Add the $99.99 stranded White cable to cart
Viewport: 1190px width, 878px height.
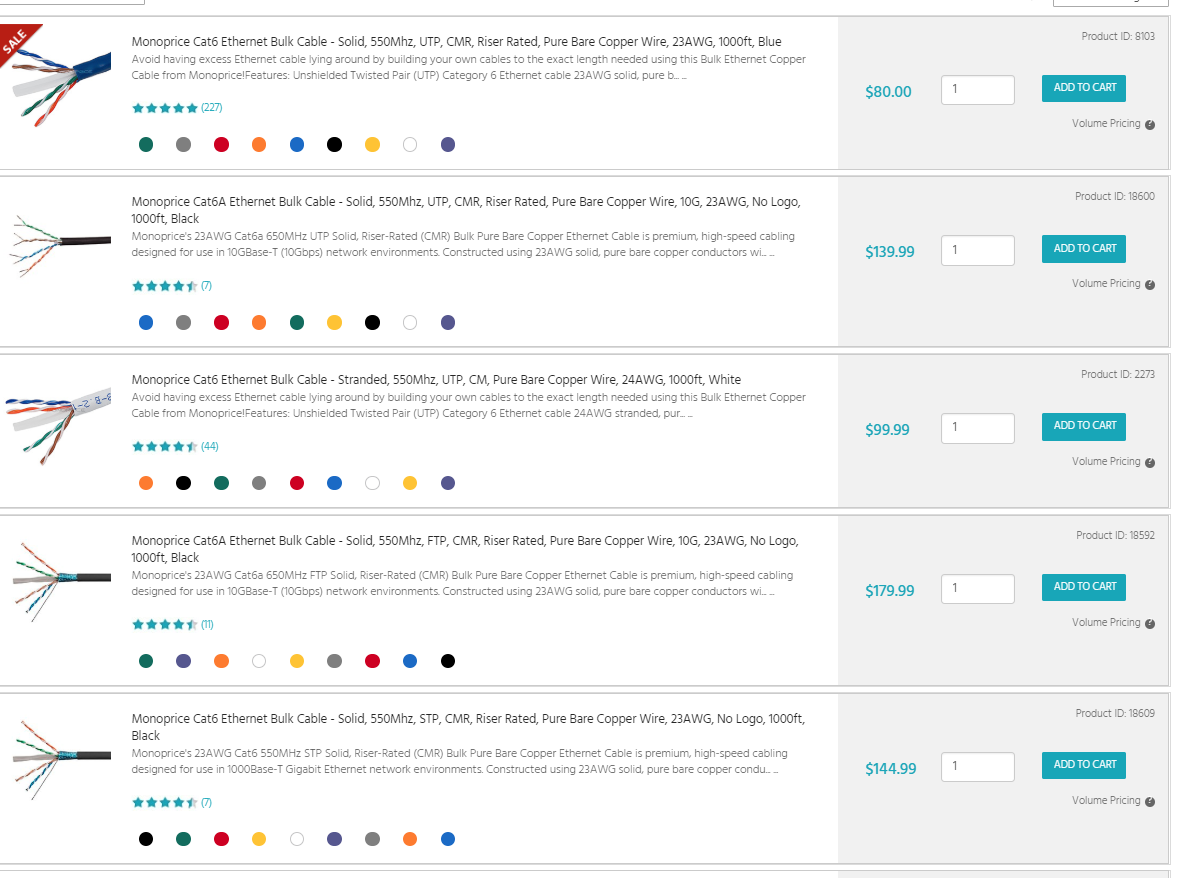(x=1084, y=426)
